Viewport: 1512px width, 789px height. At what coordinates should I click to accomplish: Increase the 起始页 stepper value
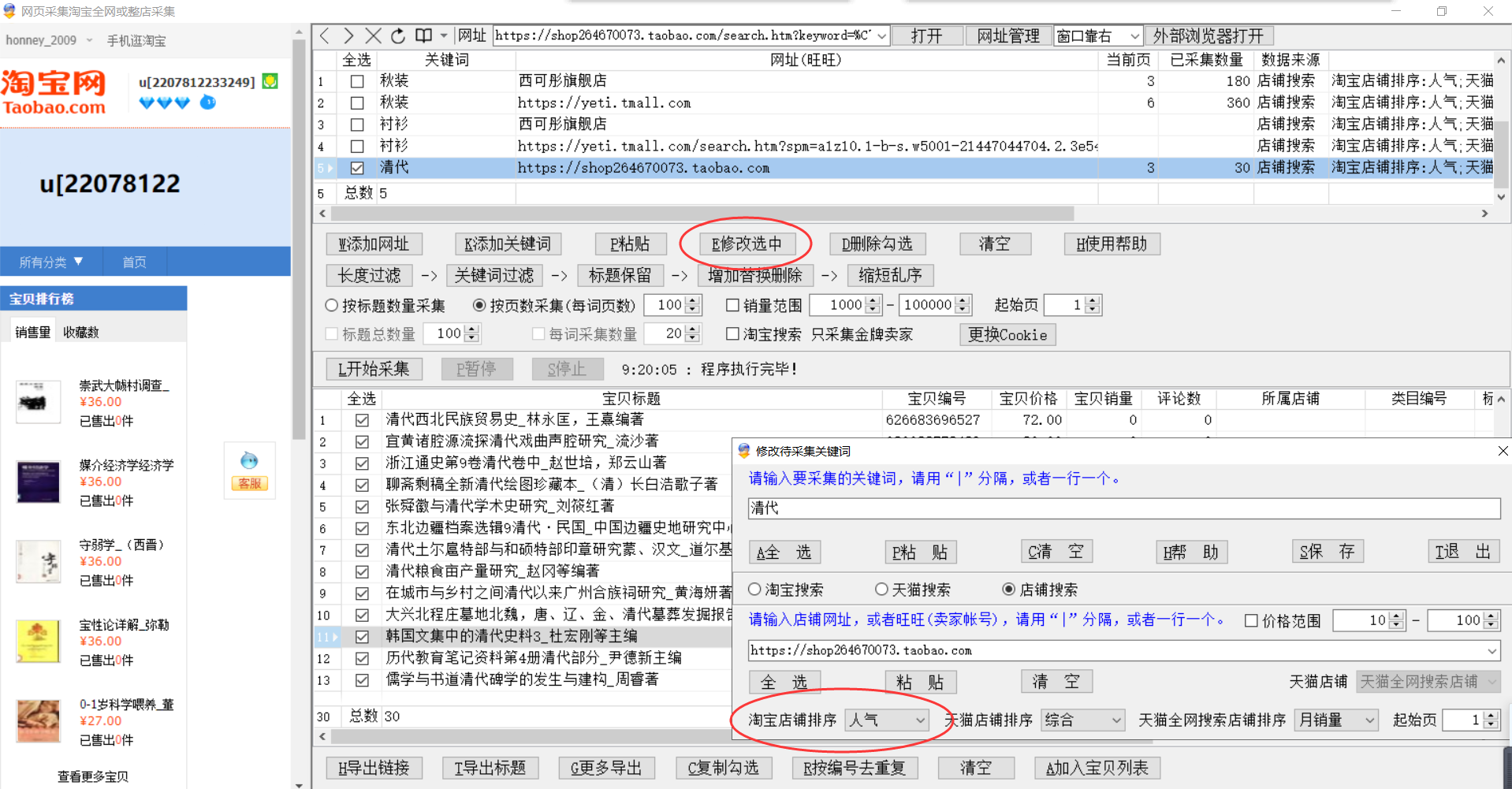[x=1092, y=300]
